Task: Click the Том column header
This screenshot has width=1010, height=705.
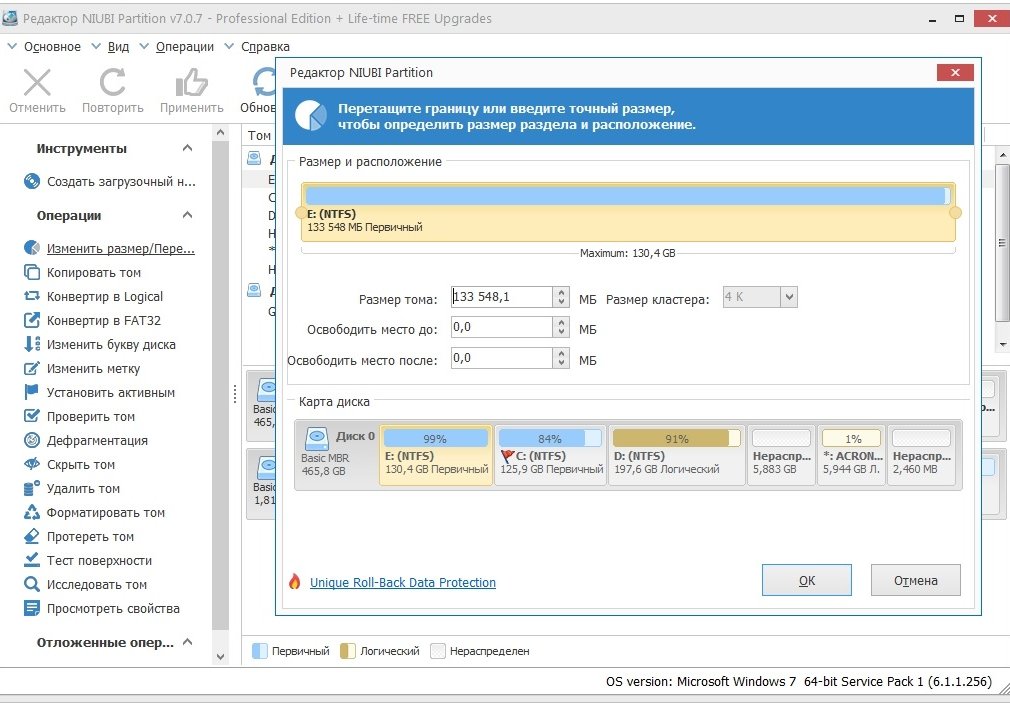Action: (x=259, y=135)
